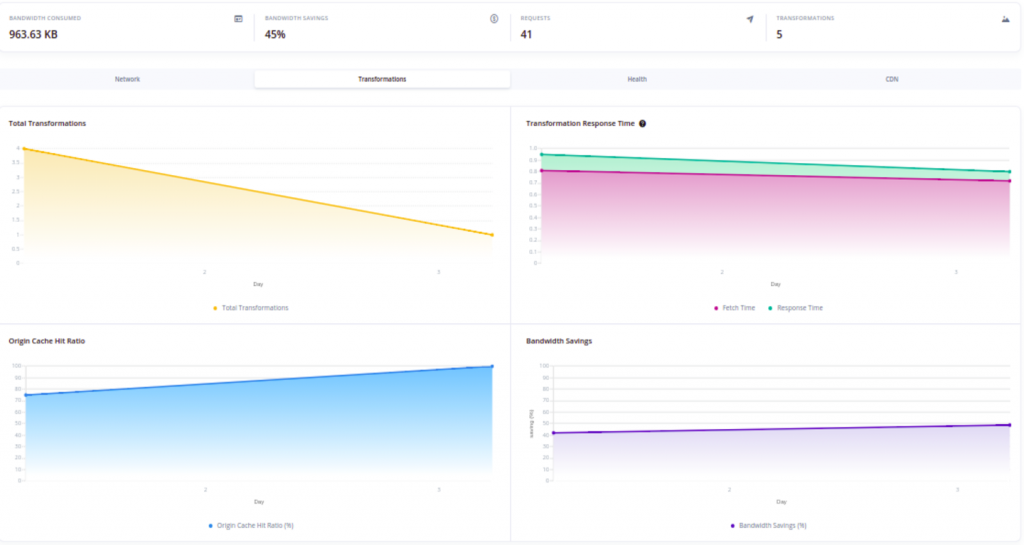Image resolution: width=1024 pixels, height=545 pixels.
Task: Click the last purple Bandwidth Savings data point
Action: pos(1009,425)
